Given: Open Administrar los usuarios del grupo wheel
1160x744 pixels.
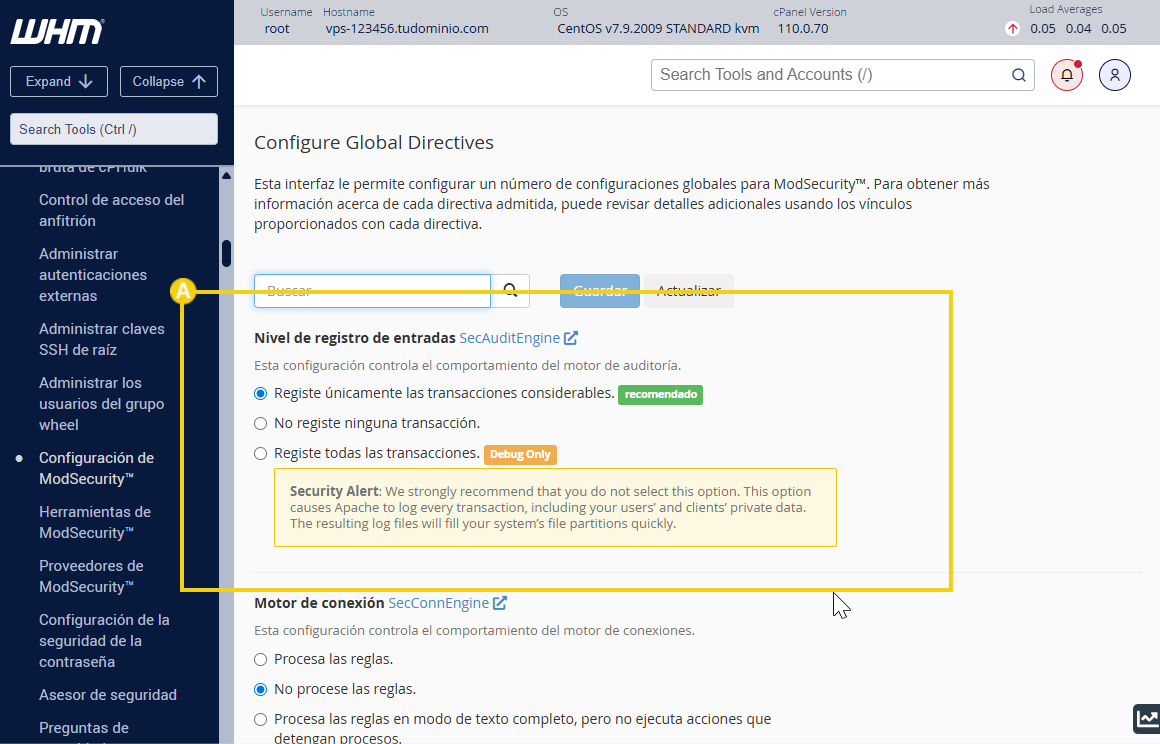Looking at the screenshot, I should click(102, 404).
